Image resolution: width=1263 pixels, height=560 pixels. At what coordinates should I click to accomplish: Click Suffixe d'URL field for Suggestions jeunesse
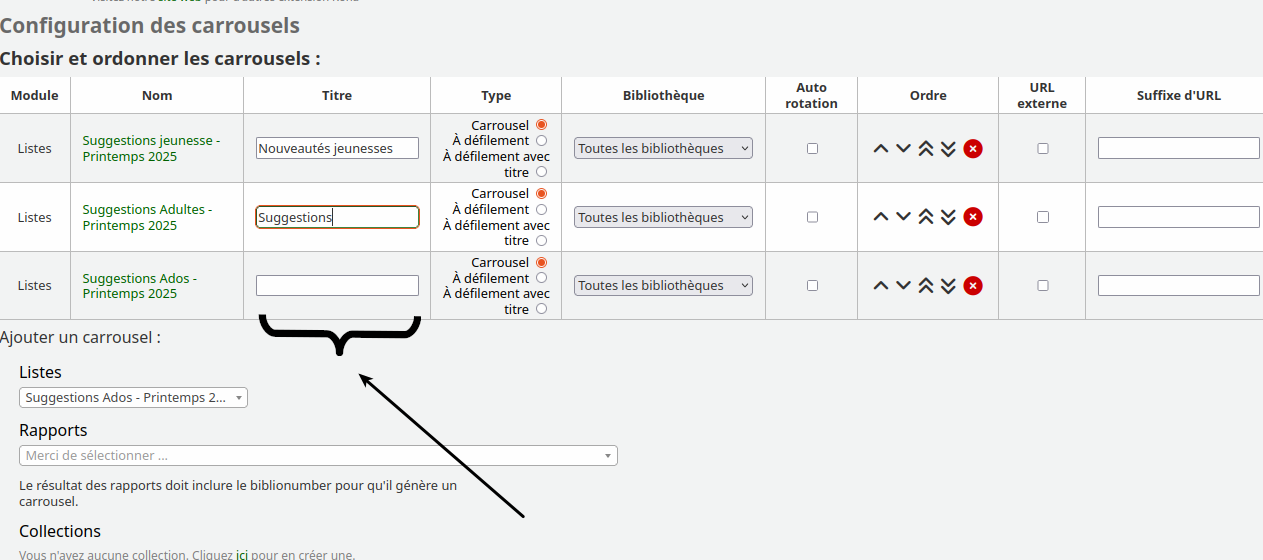(1178, 148)
